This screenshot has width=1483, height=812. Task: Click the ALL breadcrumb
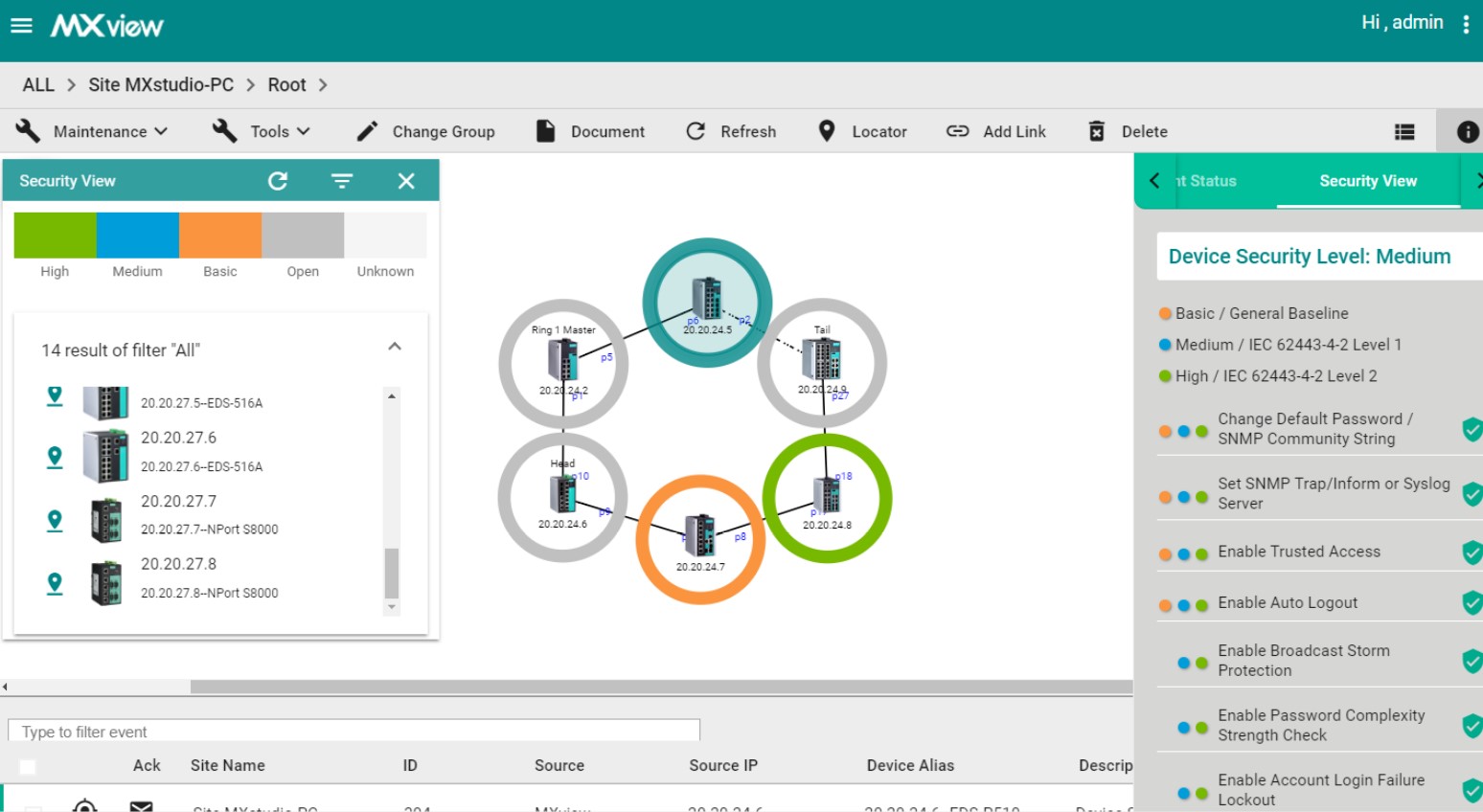38,84
